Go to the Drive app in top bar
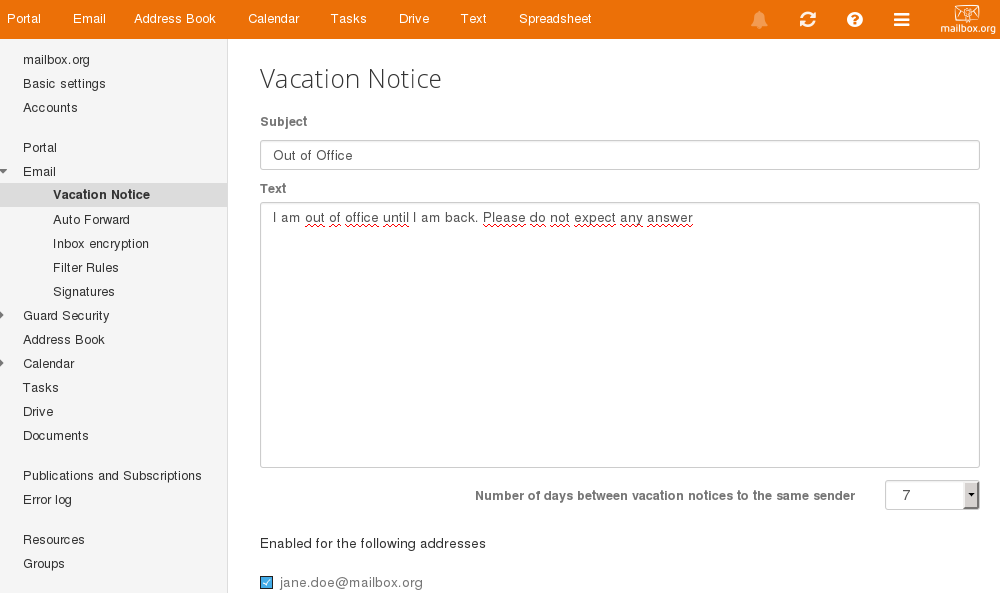The height and width of the screenshot is (593, 1000). click(x=414, y=19)
